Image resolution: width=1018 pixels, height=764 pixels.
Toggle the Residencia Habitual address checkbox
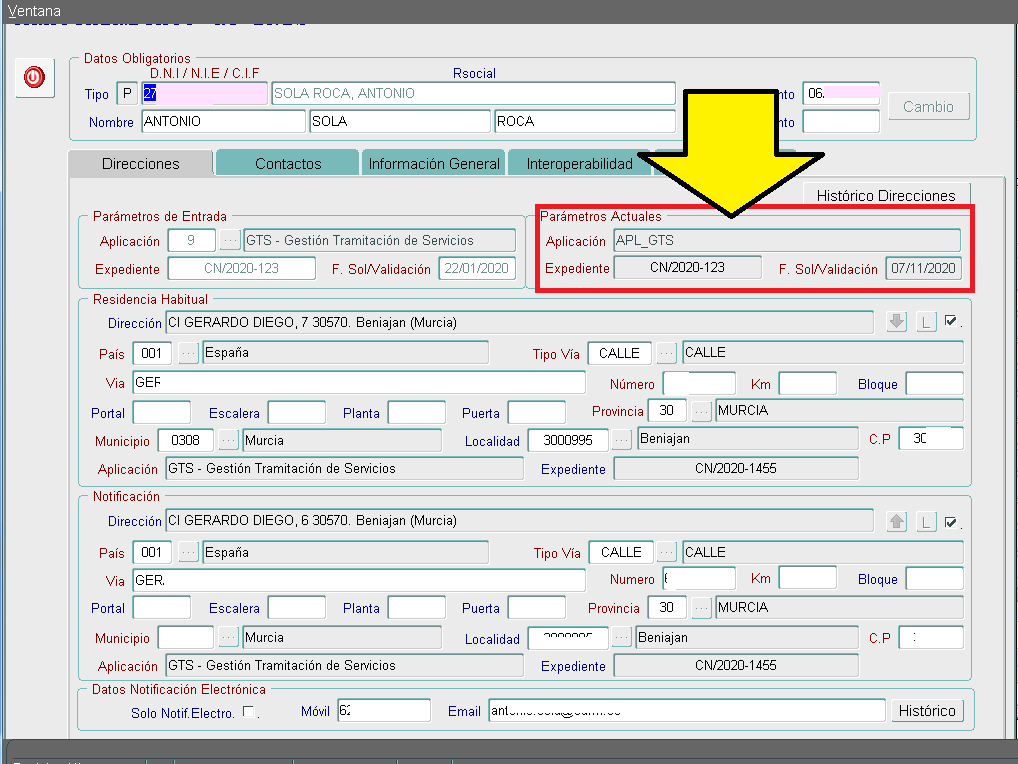(x=950, y=321)
